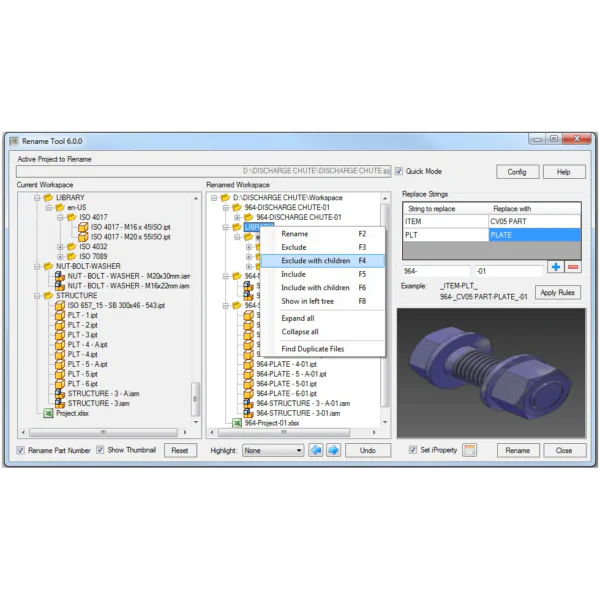Select the CV05 PART replacement cell
The image size is (600, 600).
pos(535,222)
